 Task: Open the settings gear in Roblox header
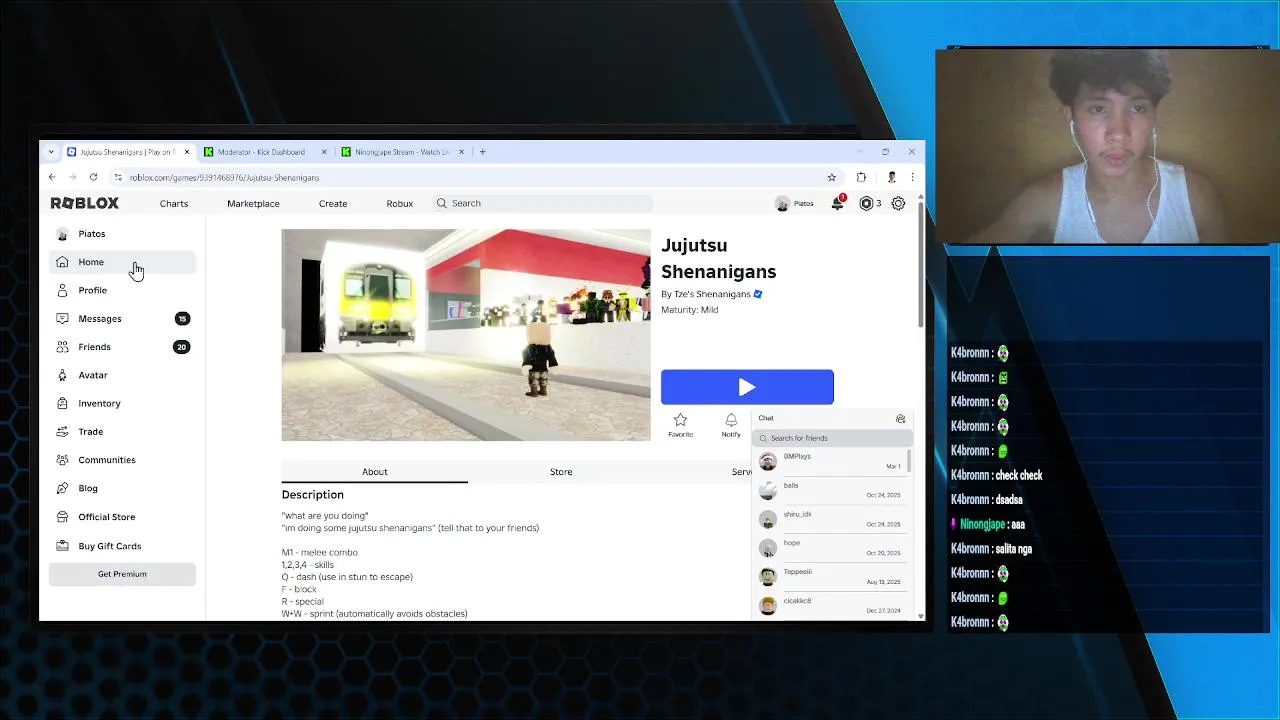point(898,203)
